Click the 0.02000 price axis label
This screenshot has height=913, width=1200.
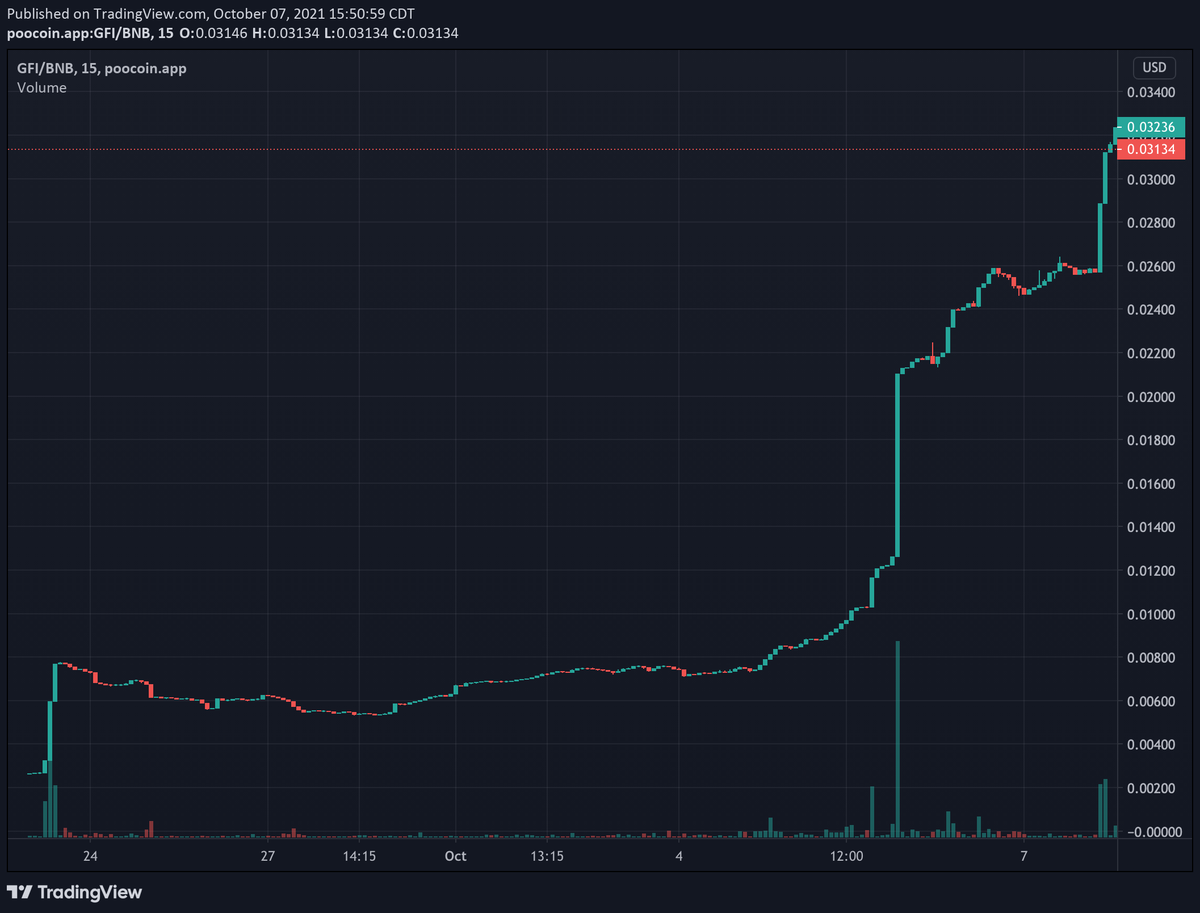point(1150,397)
